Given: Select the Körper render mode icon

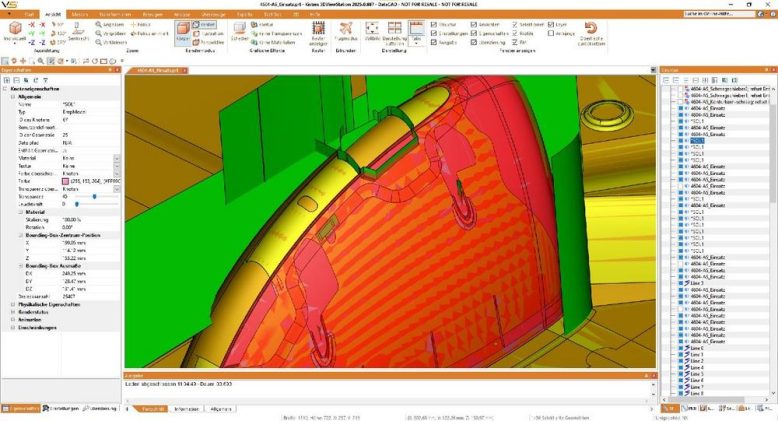Looking at the screenshot, I should [184, 31].
